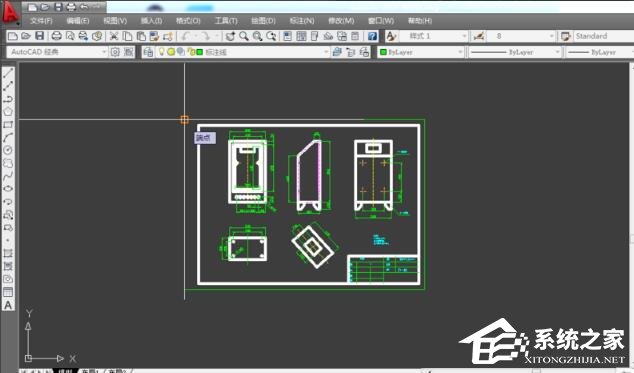Click quick access toolbar save icon
Image resolution: width=634 pixels, height=373 pixels.
click(58, 7)
